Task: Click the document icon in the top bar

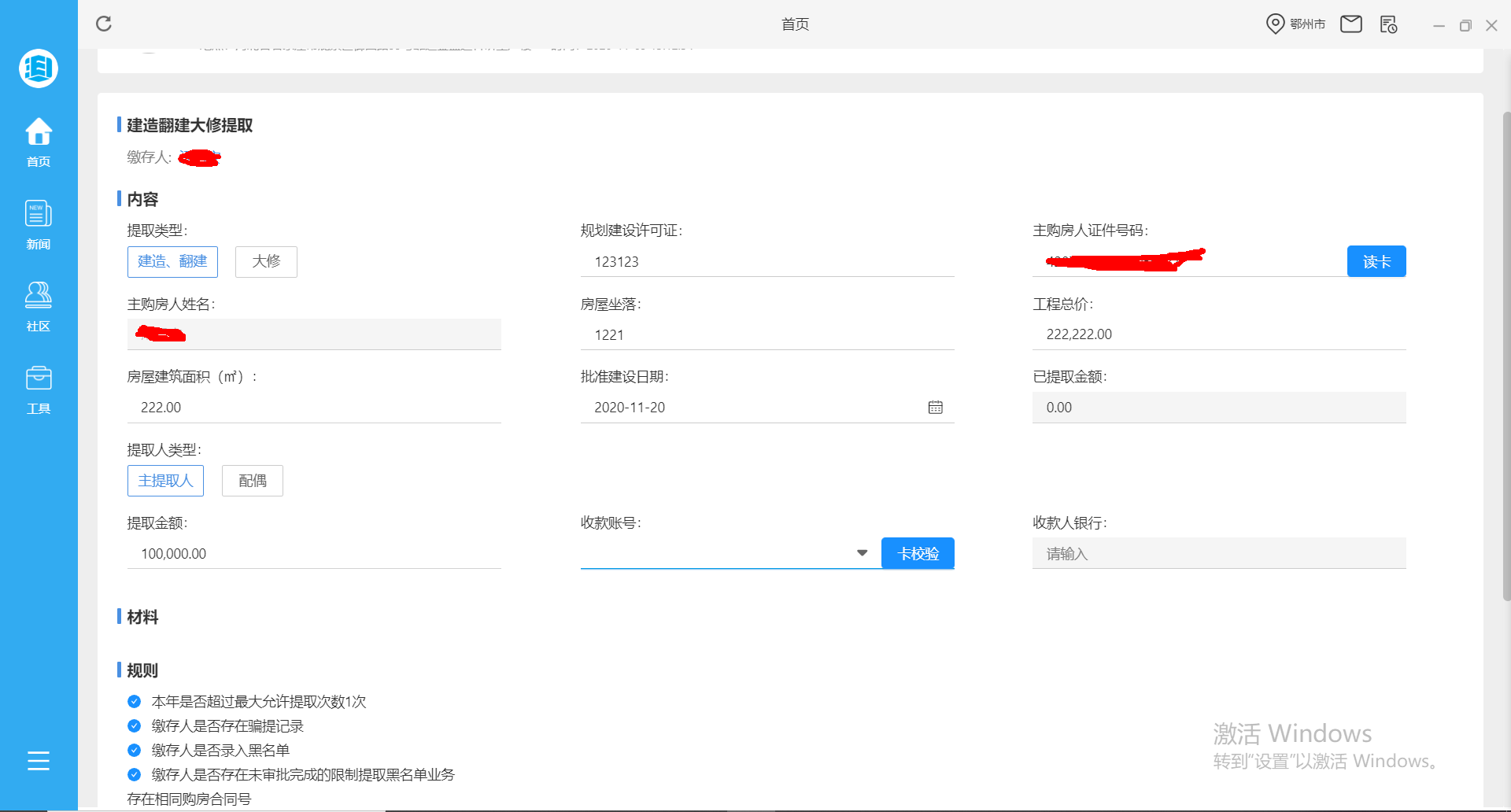Action: (1389, 24)
